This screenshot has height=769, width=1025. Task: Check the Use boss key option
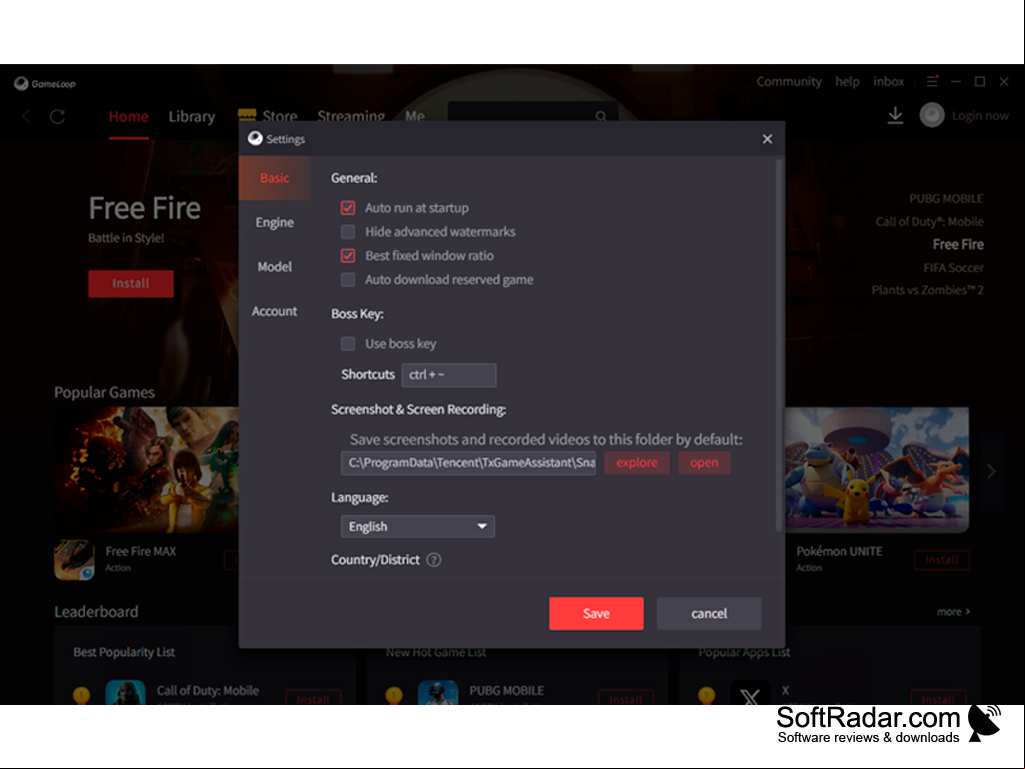348,343
